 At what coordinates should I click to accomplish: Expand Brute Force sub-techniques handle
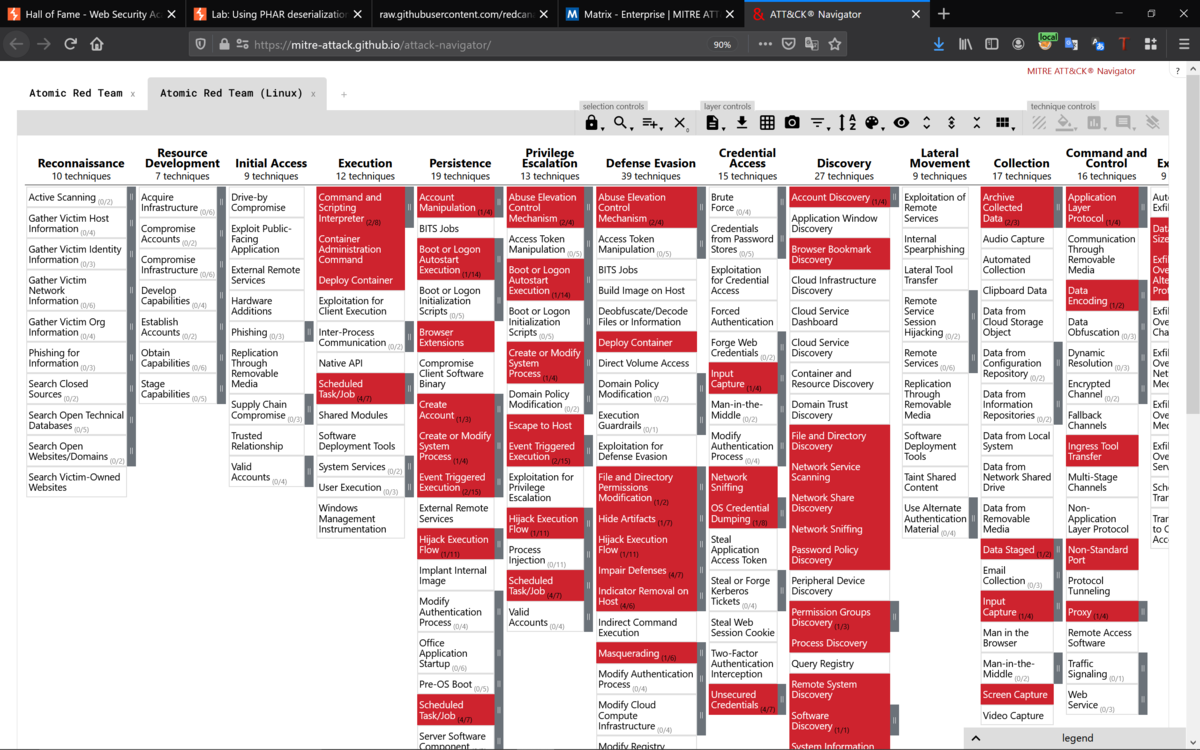pos(783,203)
